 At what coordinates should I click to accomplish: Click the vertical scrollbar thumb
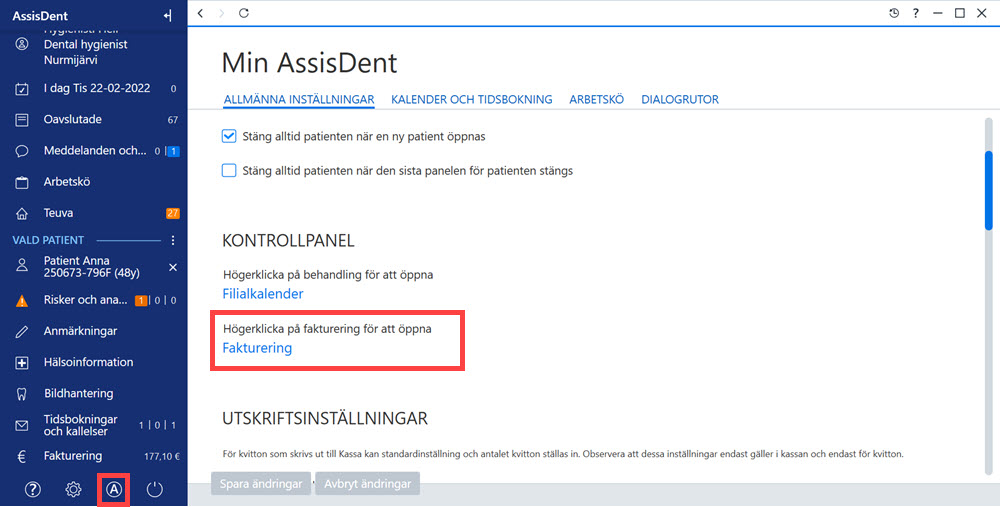coord(989,190)
